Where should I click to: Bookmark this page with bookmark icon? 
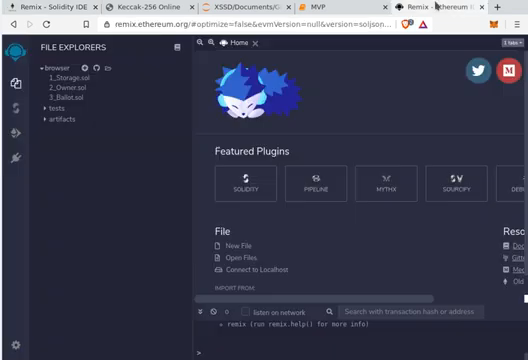coord(86,24)
